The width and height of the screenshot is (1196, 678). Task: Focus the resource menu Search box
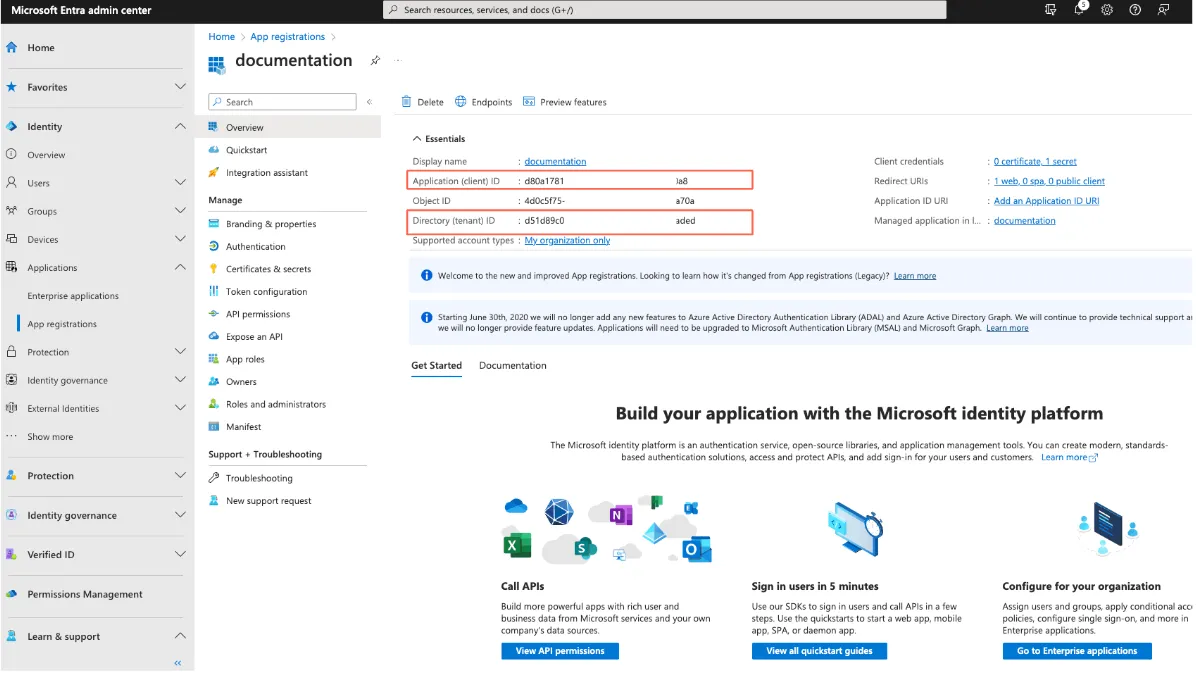(282, 101)
